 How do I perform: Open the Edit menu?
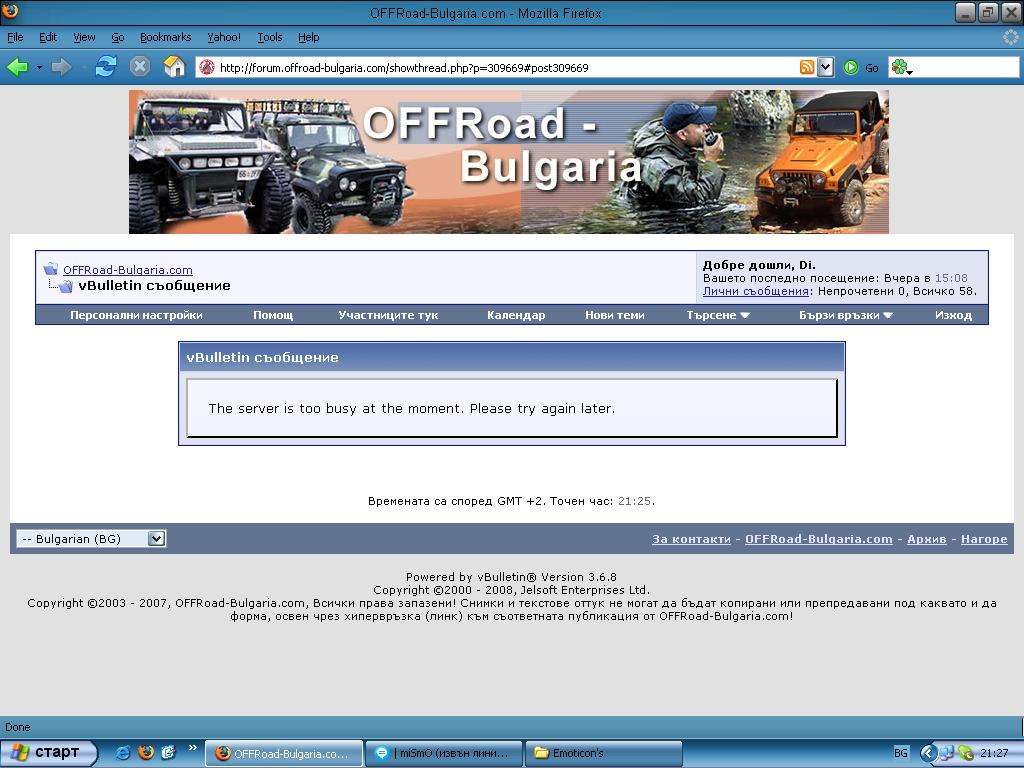point(48,37)
